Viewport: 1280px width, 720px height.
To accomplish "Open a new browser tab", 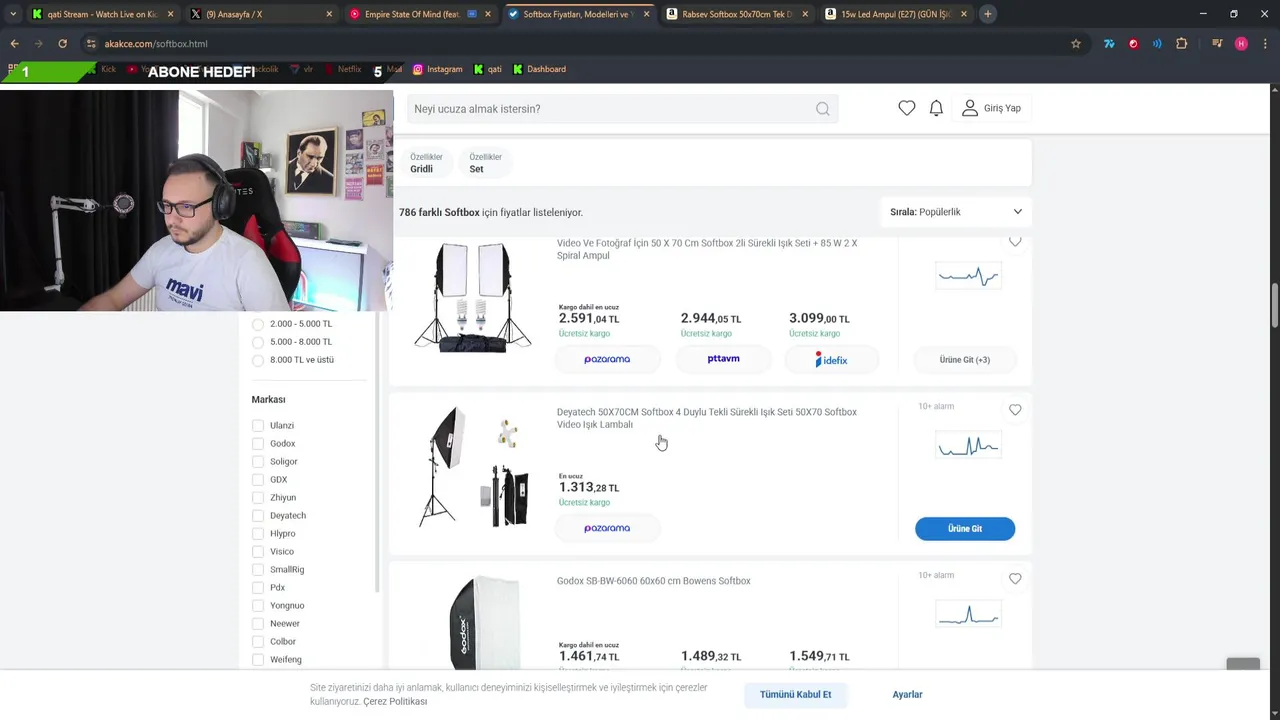I will tap(987, 14).
